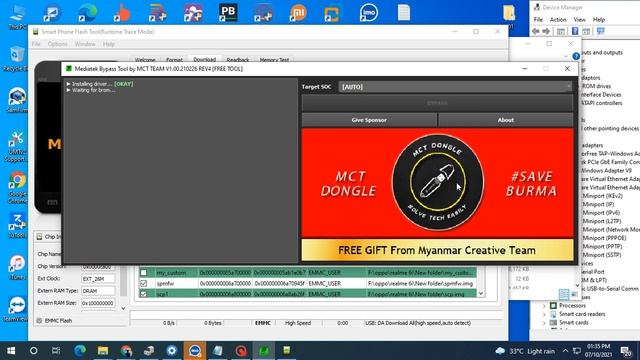
Task: Select the Miniport (L2TP) device
Action: pyautogui.click(x=602, y=221)
